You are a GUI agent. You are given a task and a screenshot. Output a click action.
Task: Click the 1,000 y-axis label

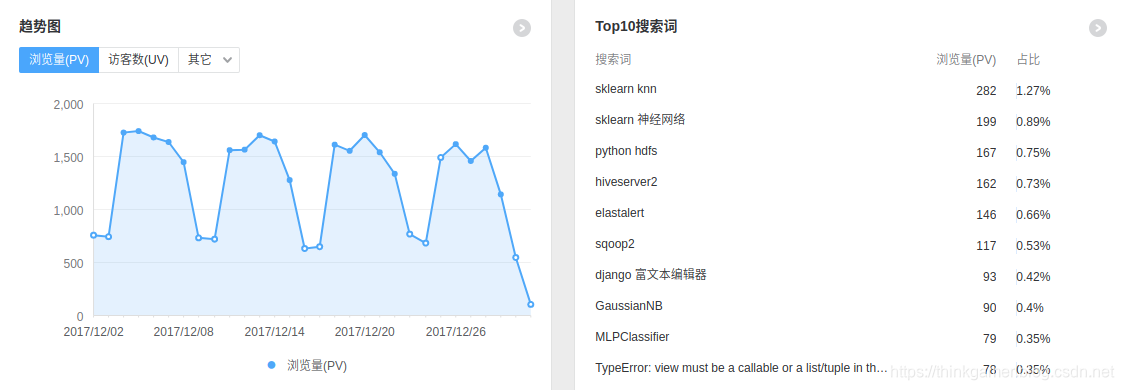coord(69,210)
